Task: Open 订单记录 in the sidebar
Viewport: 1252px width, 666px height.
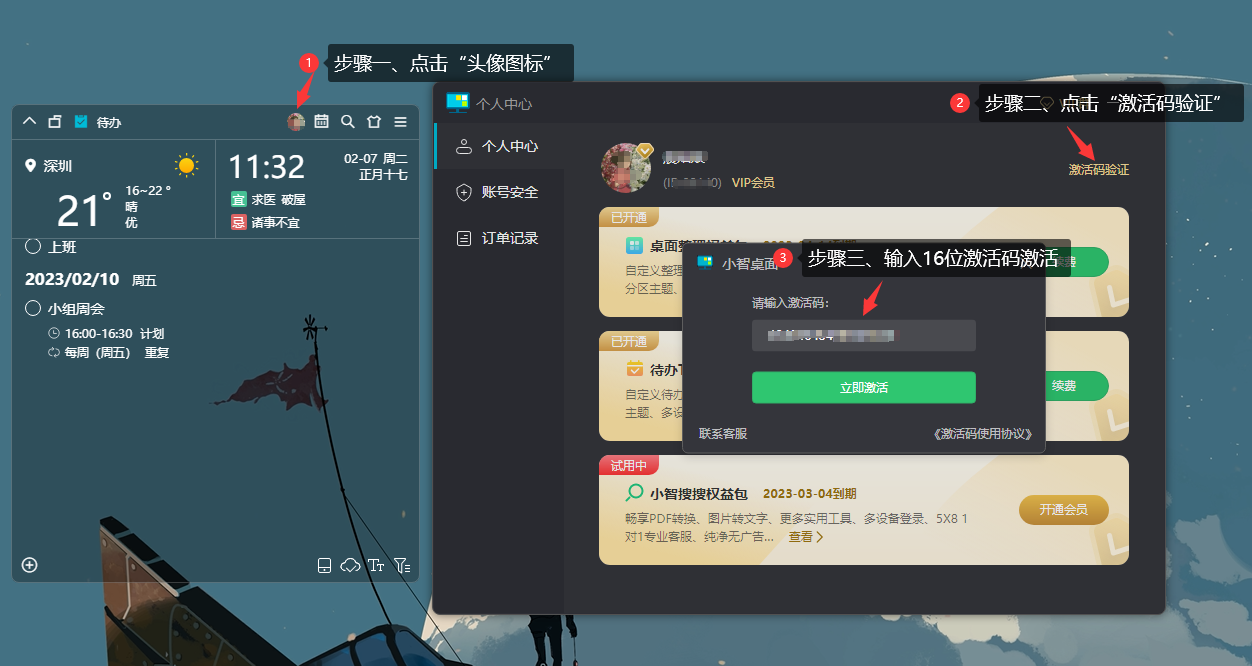Action: point(500,238)
